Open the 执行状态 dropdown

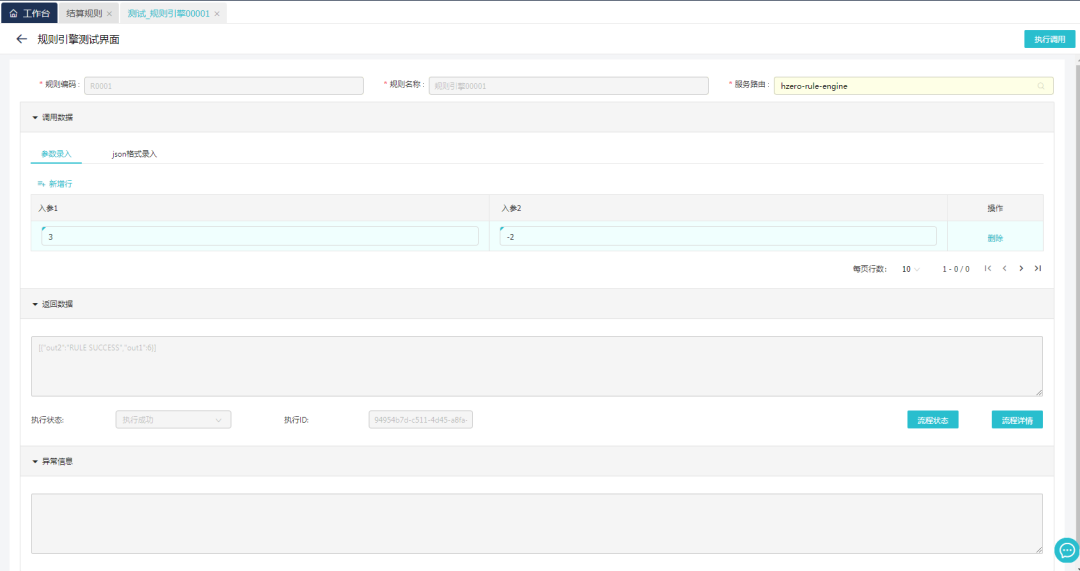(173, 420)
